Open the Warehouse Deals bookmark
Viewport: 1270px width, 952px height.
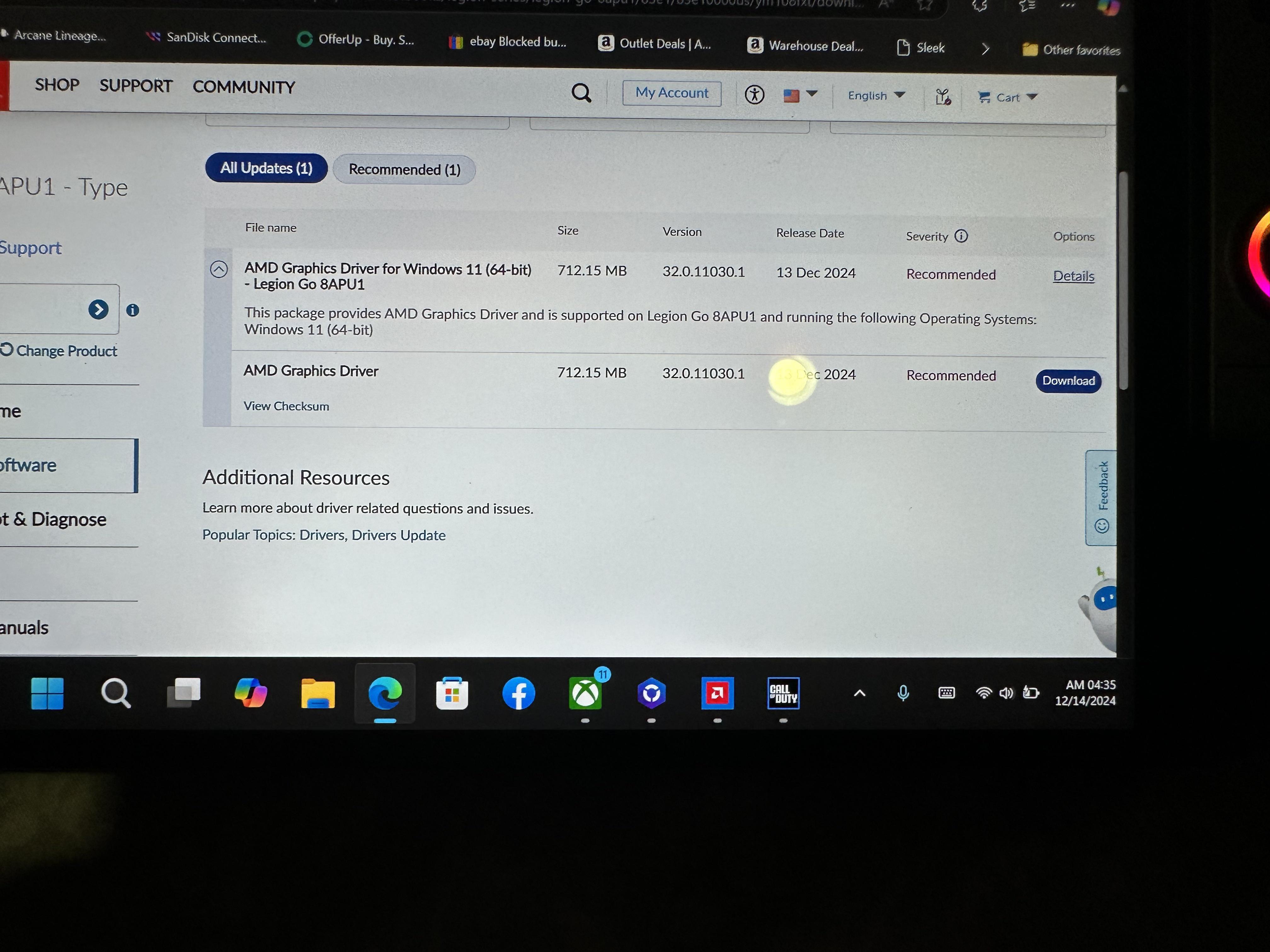pyautogui.click(x=805, y=46)
